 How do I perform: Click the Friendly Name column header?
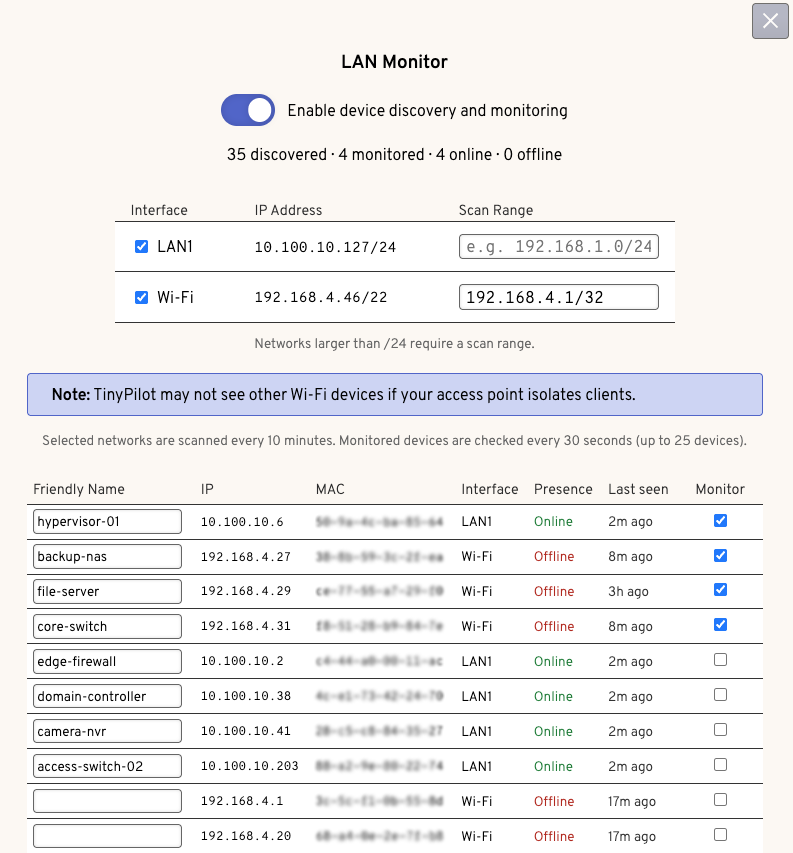[x=79, y=489]
